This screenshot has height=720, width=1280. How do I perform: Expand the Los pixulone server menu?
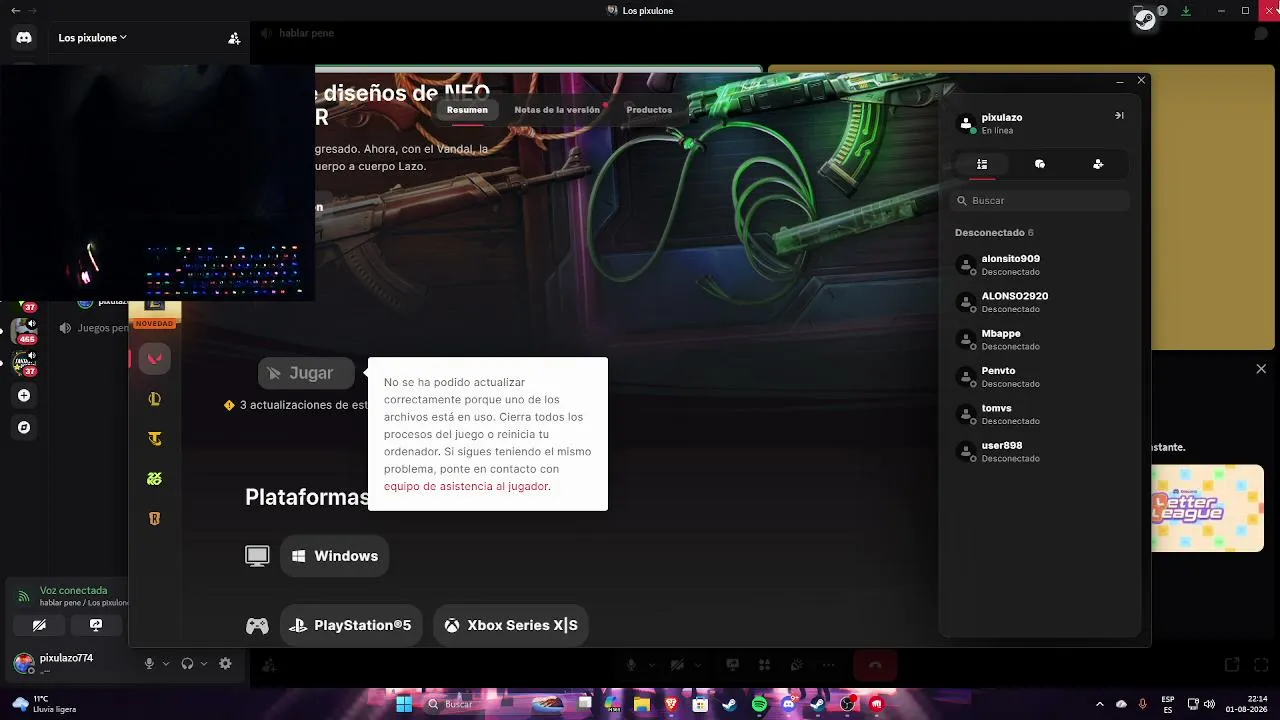click(x=92, y=38)
